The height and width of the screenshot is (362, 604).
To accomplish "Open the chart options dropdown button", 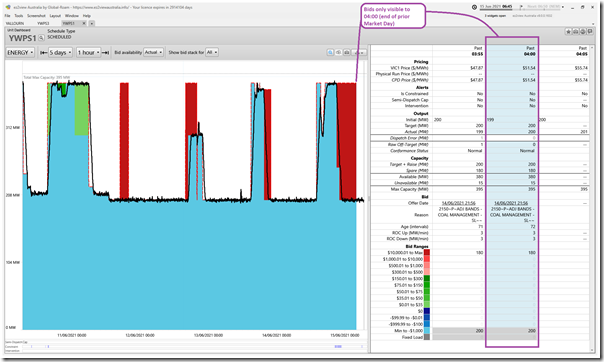I will coord(359,52).
